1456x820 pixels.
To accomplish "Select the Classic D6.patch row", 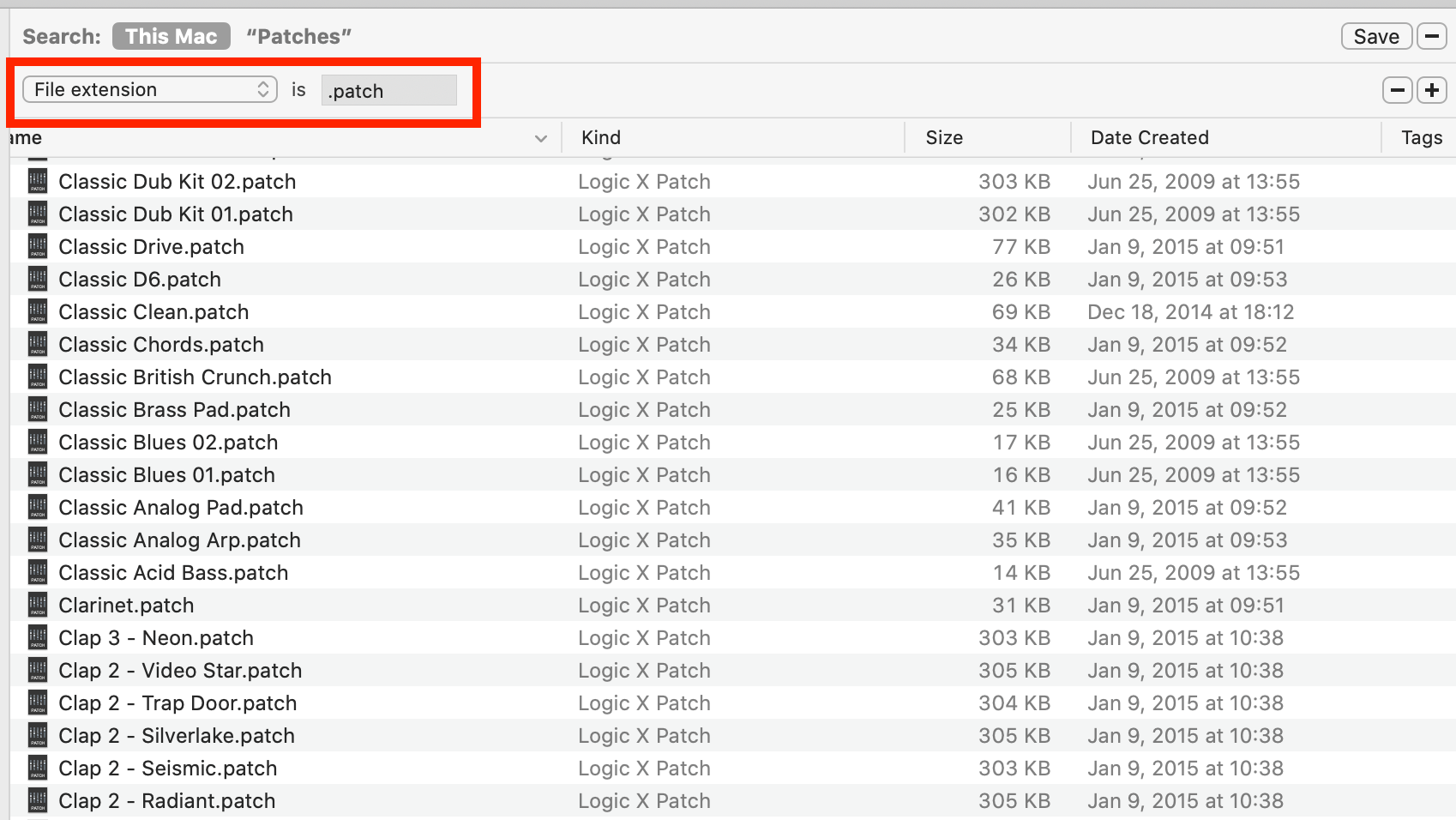I will (x=343, y=279).
